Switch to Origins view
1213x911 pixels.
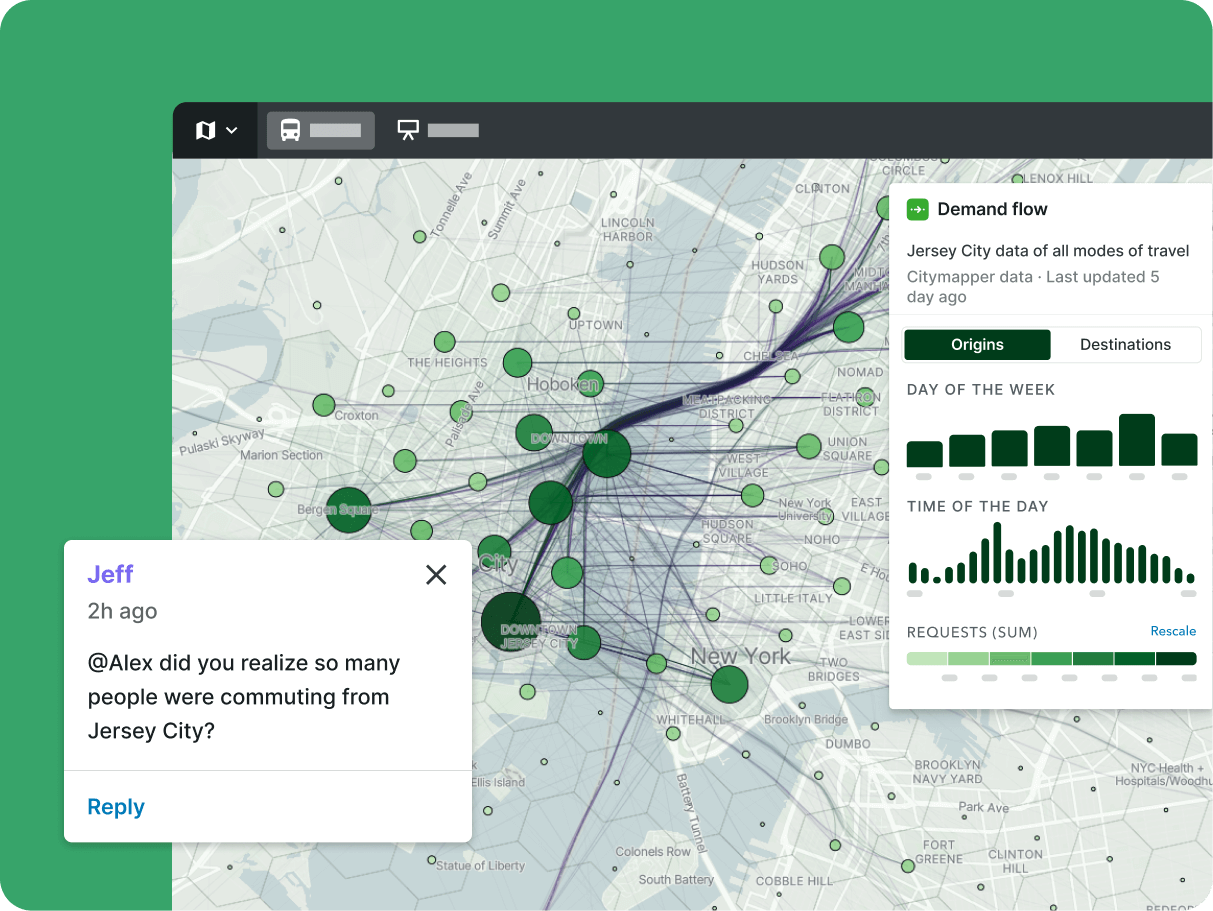click(x=977, y=345)
